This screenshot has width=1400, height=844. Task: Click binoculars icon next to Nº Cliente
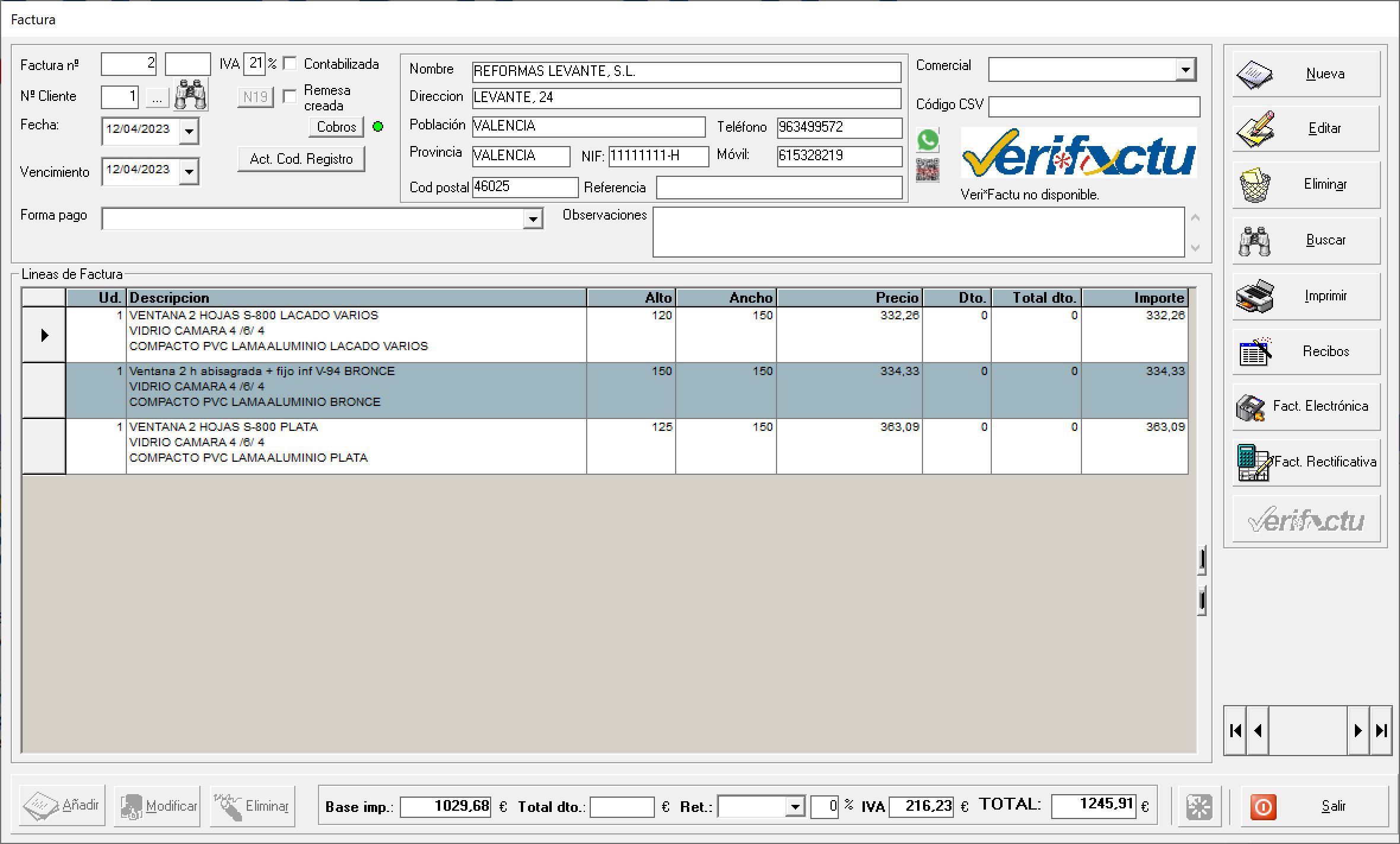pos(190,95)
